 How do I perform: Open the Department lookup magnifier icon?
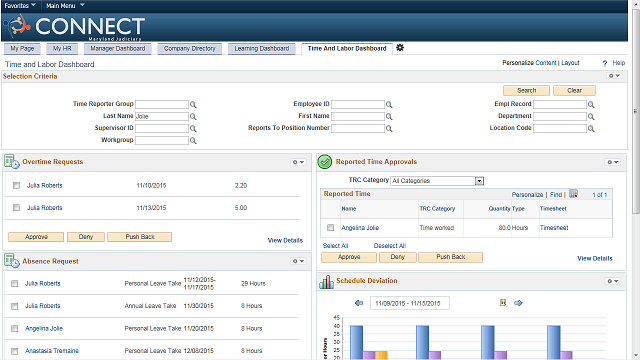(x=591, y=117)
